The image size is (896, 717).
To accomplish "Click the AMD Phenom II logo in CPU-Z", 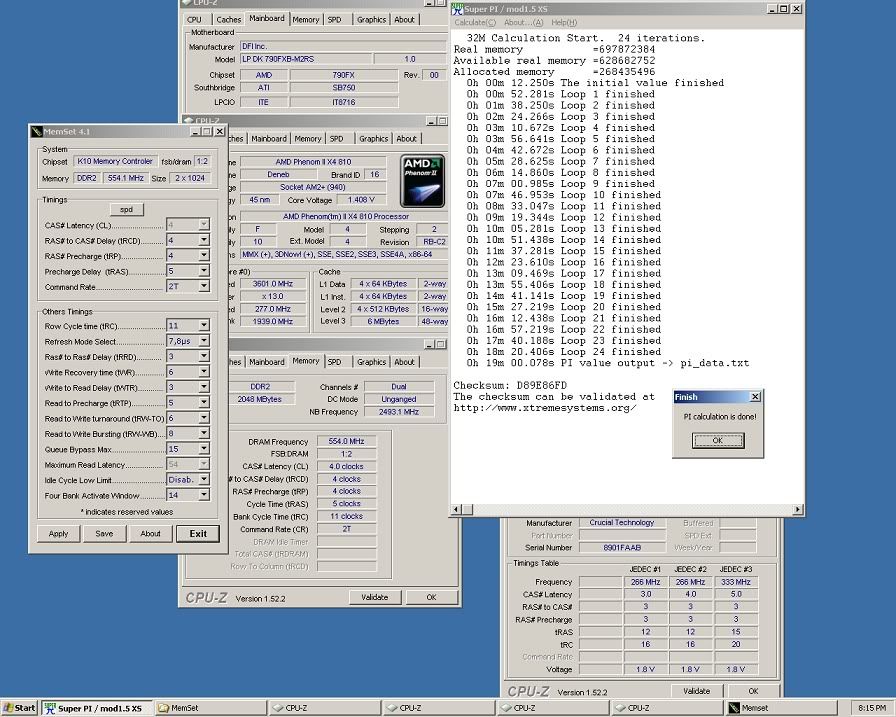I will [421, 180].
